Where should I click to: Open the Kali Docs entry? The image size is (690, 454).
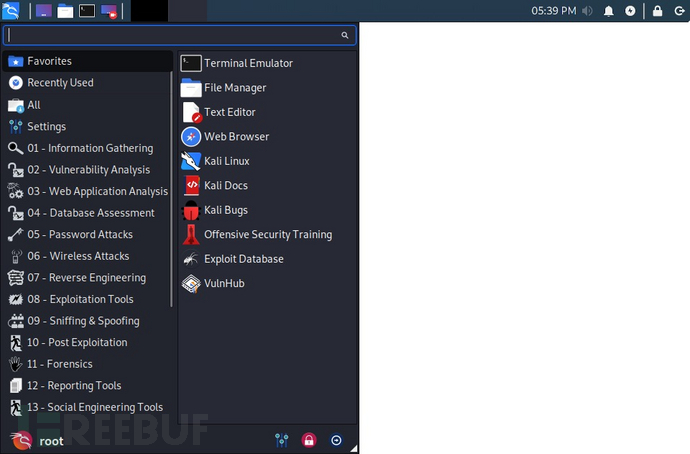[x=267, y=185]
